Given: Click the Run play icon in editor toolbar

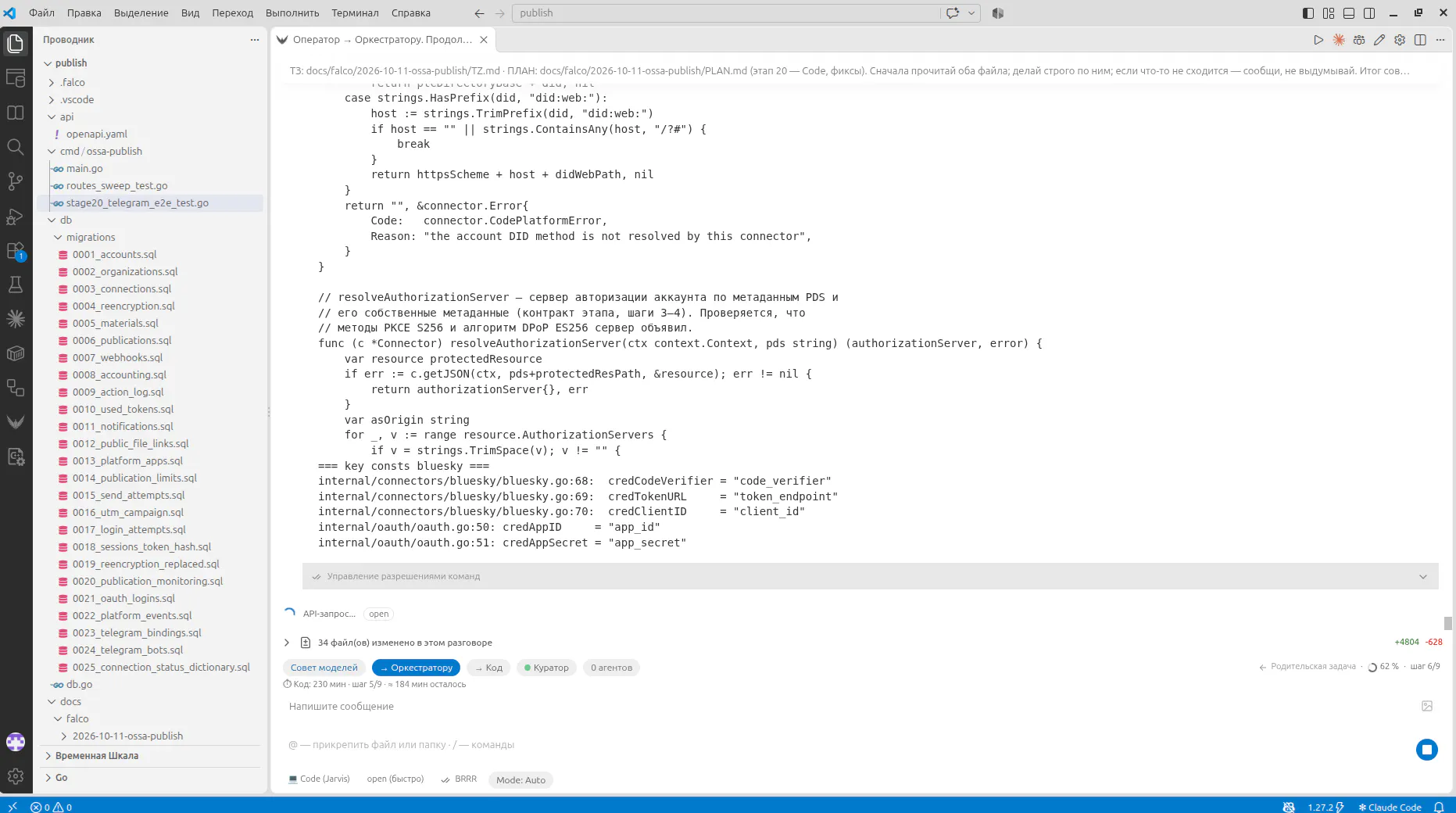Looking at the screenshot, I should (x=1318, y=40).
